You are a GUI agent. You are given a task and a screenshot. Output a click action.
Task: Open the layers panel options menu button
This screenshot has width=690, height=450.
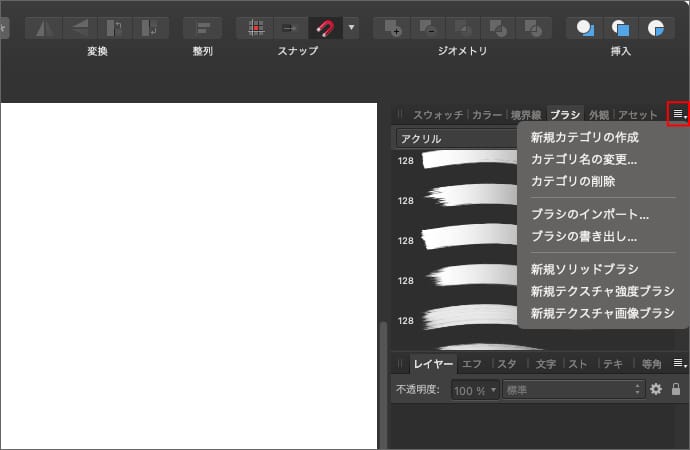(x=679, y=363)
